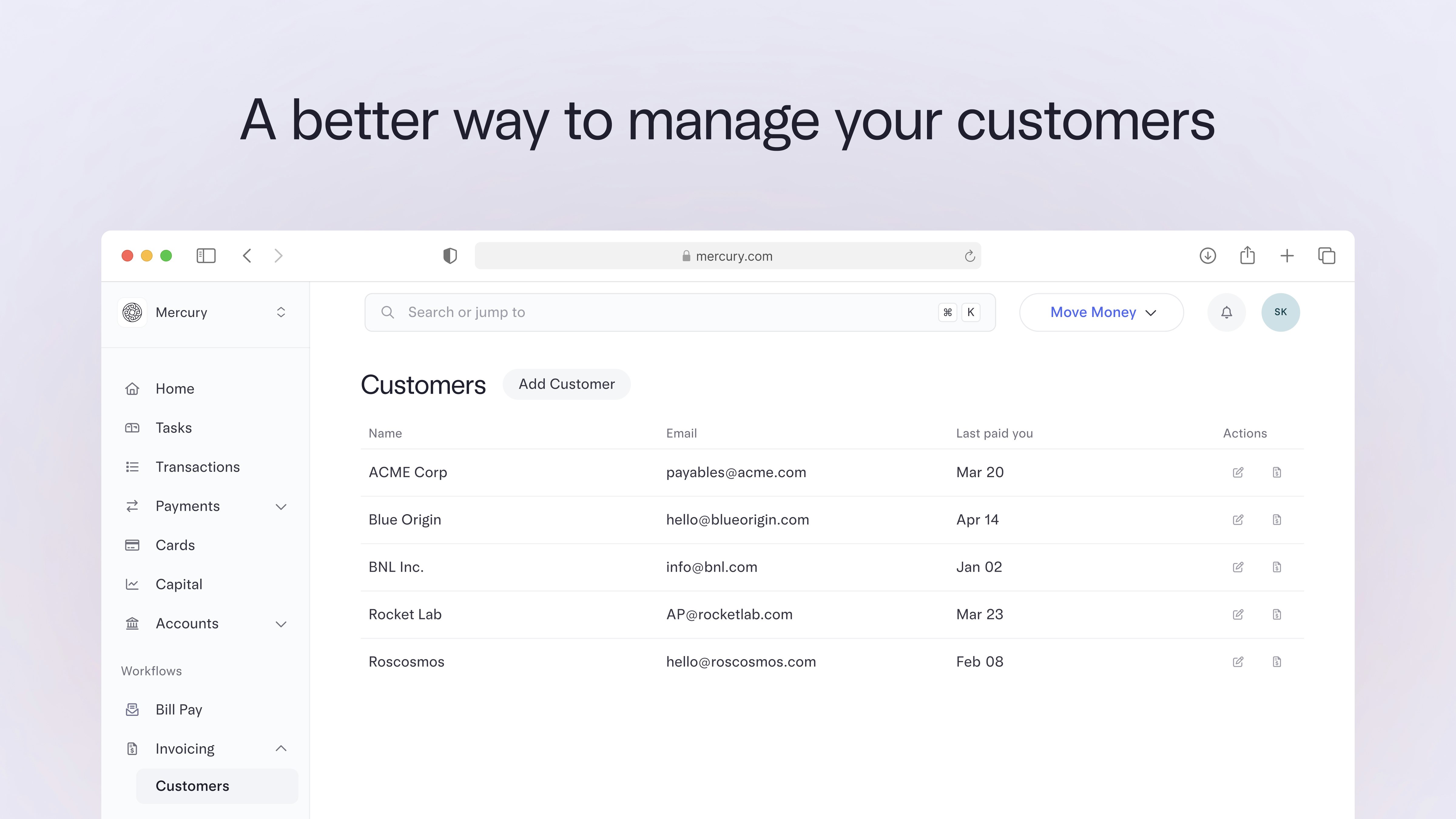This screenshot has height=819, width=1456.
Task: Open Tasks in sidebar
Action: click(174, 428)
